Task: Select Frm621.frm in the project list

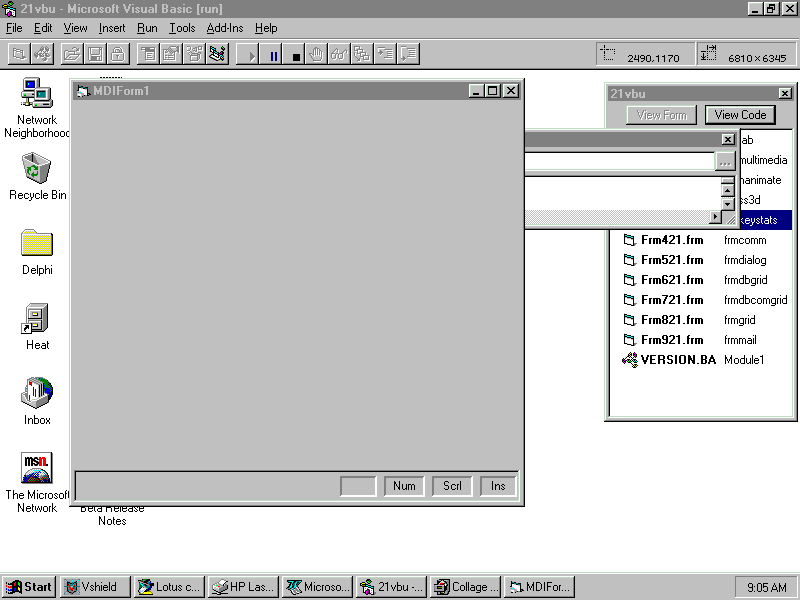Action: (x=671, y=280)
